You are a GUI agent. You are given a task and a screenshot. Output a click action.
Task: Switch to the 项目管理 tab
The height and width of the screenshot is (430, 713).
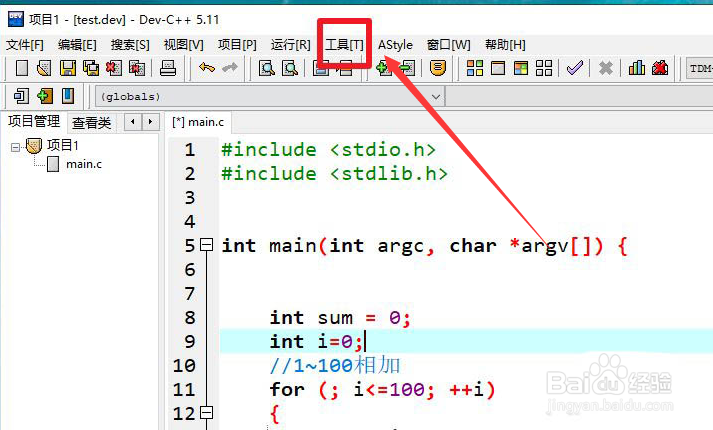[34, 121]
